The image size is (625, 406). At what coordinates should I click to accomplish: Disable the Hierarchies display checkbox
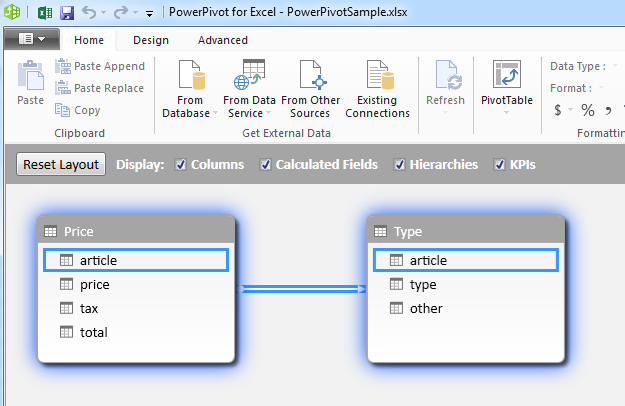(400, 164)
